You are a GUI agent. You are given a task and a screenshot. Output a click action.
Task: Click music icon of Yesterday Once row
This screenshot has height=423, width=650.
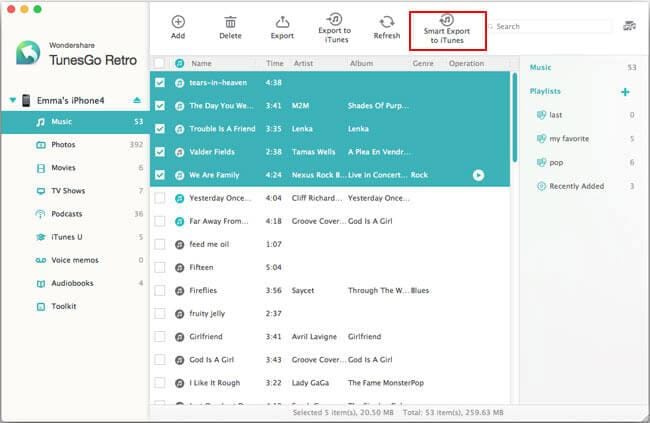click(179, 198)
